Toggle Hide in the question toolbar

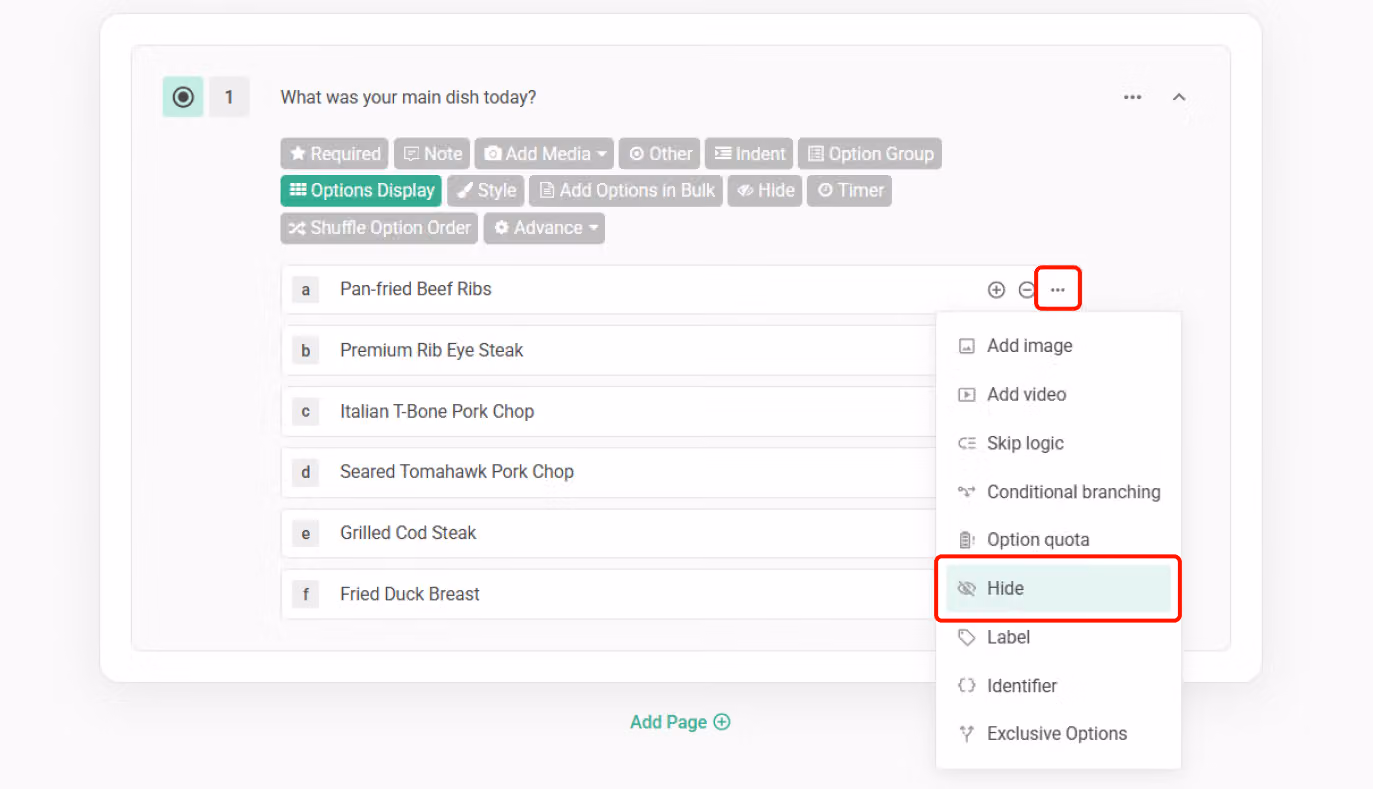pyautogui.click(x=765, y=191)
